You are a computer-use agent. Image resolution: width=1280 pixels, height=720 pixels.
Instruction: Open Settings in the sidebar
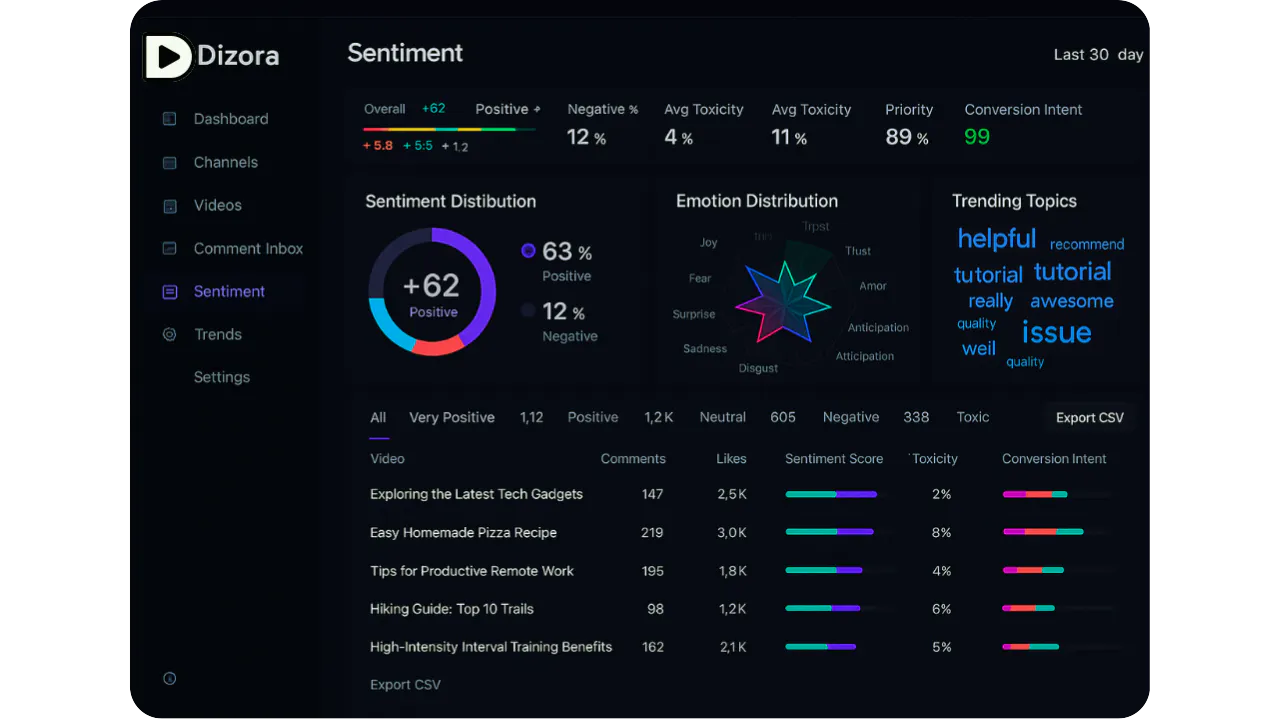tap(222, 377)
